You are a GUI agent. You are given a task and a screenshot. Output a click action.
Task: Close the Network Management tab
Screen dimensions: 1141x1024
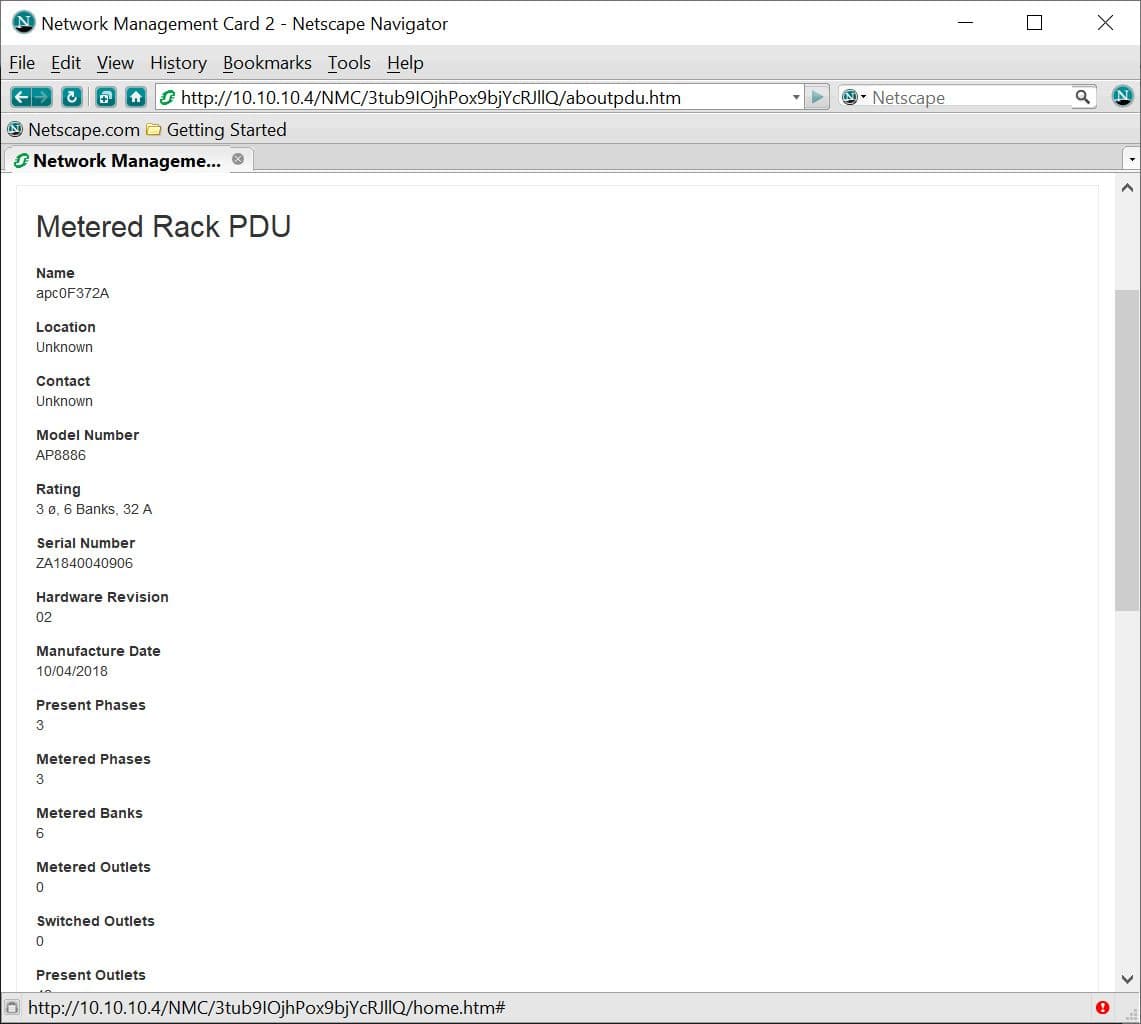coord(238,159)
